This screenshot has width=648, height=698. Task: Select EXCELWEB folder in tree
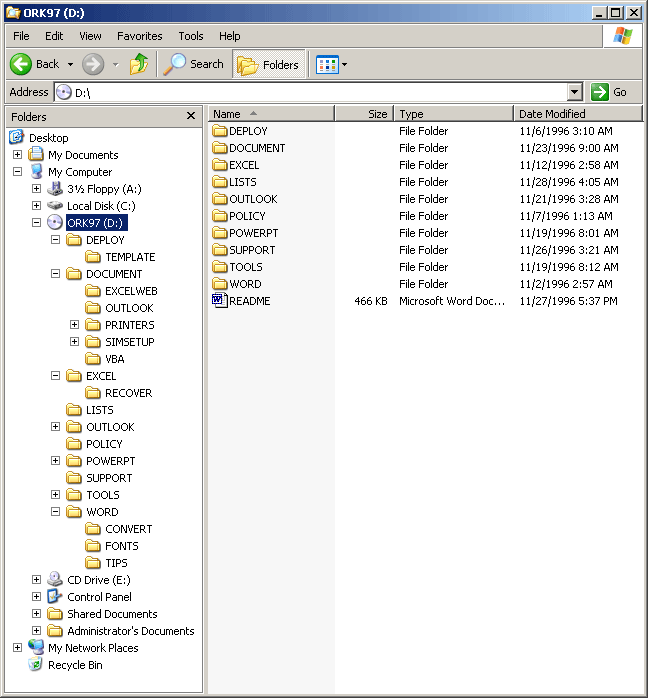(x=122, y=291)
